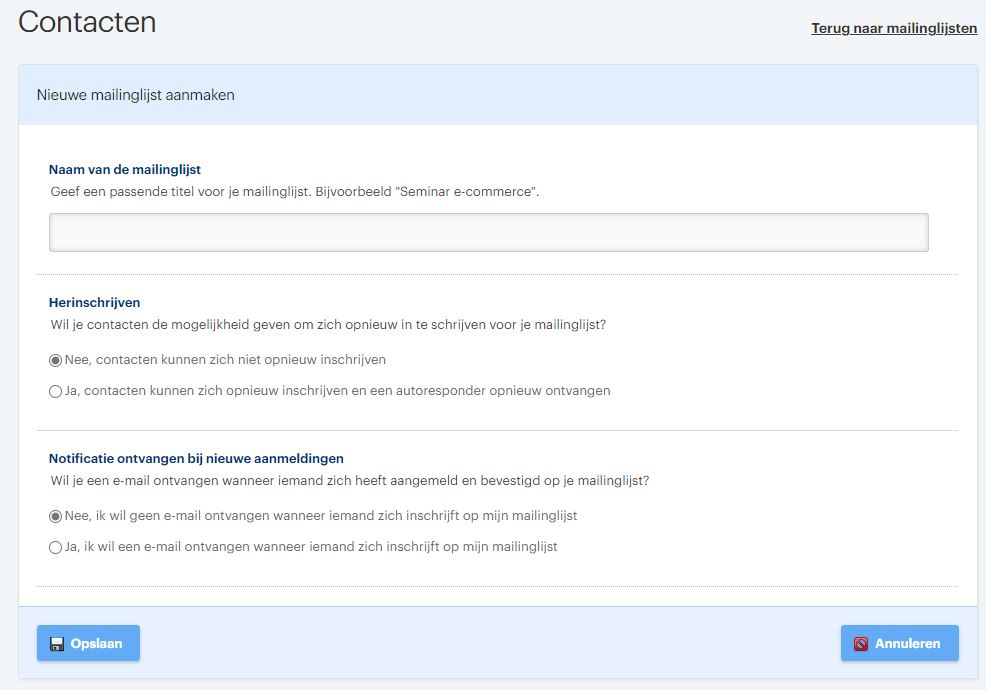Enable Ja, ik wil een e-mail ontvangen
Image resolution: width=986 pixels, height=690 pixels.
pyautogui.click(x=56, y=547)
